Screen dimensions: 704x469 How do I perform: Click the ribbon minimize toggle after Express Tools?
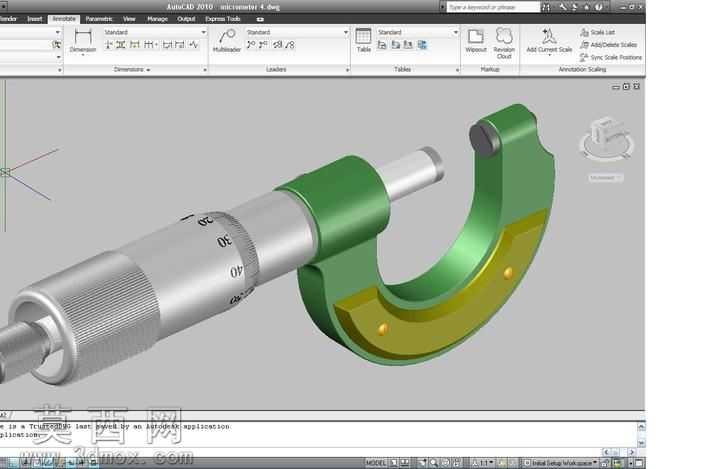[x=260, y=19]
